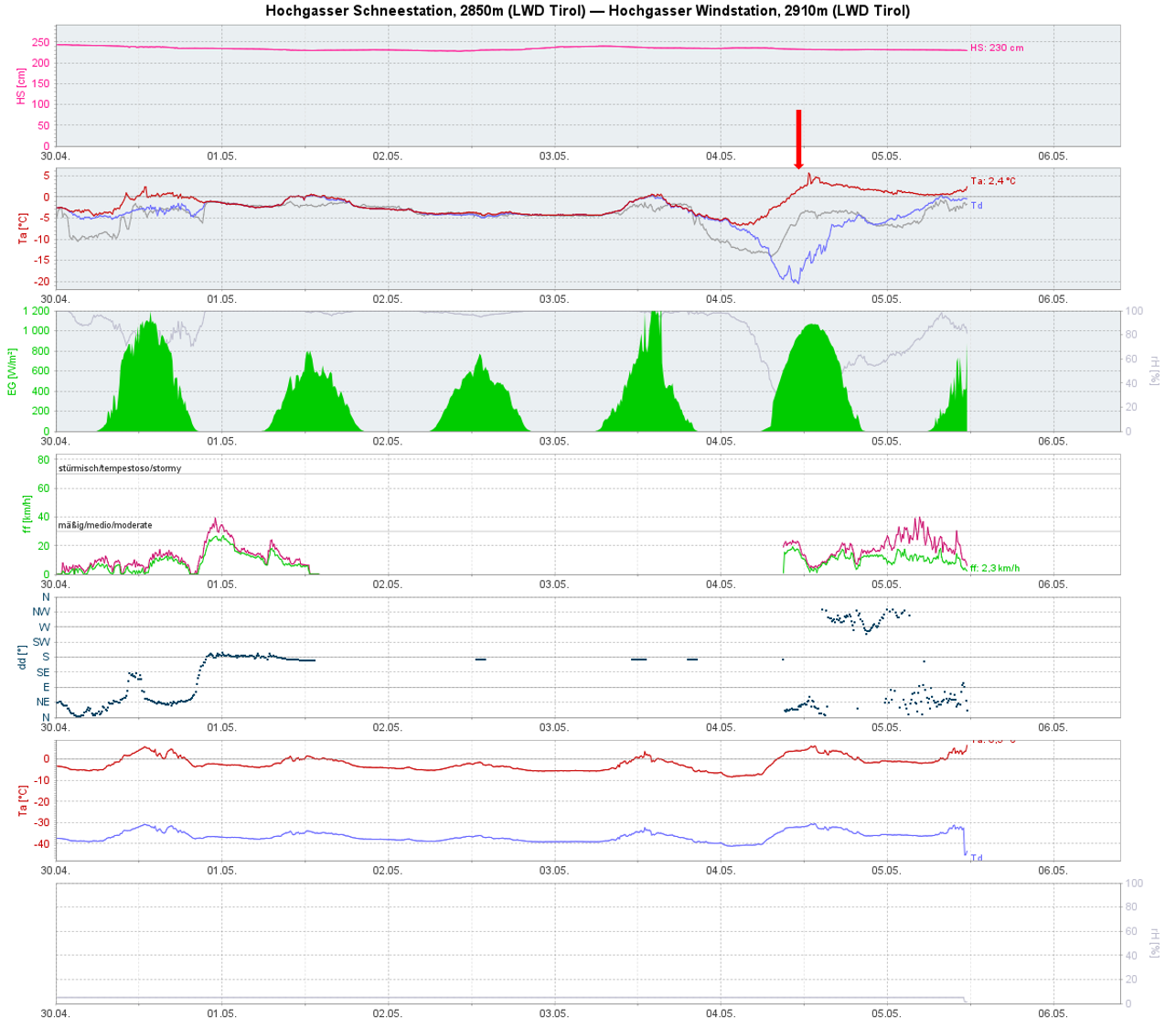Click the mäßig/medio/moderate threshold label
Image resolution: width=1176 pixels, height=1029 pixels.
click(105, 525)
